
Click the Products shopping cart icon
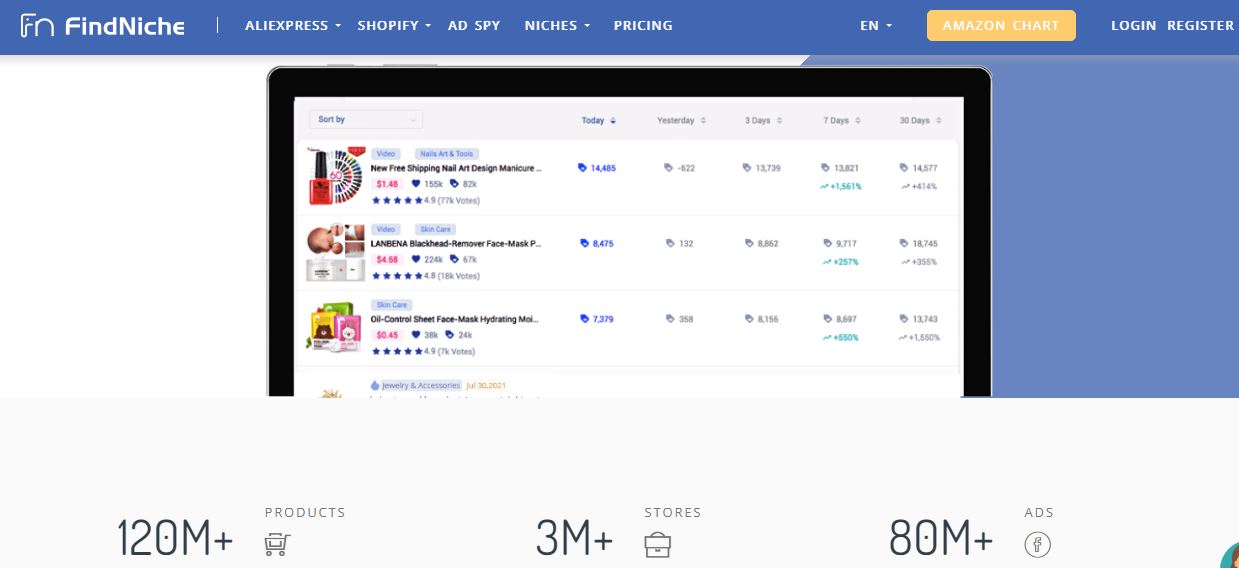(x=277, y=544)
